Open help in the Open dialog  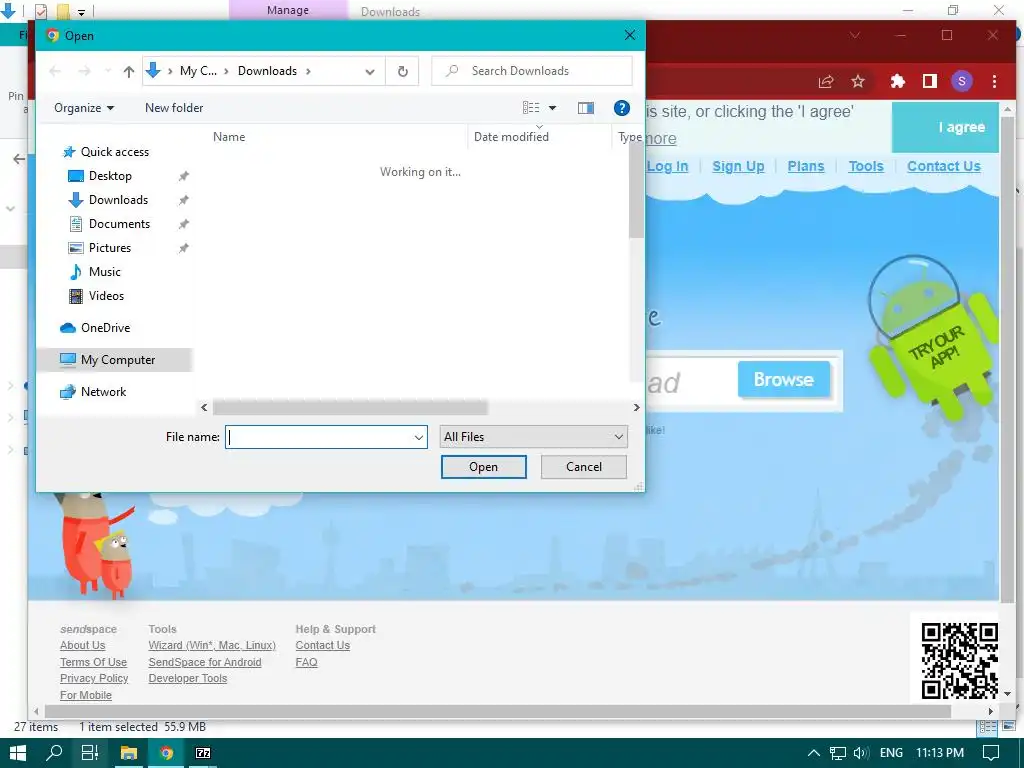tap(622, 108)
